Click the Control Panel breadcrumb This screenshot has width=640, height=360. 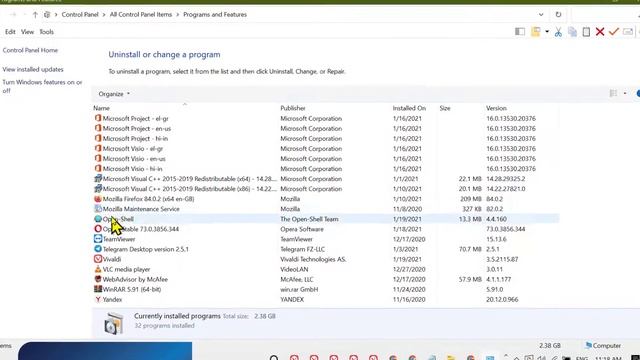tap(80, 15)
